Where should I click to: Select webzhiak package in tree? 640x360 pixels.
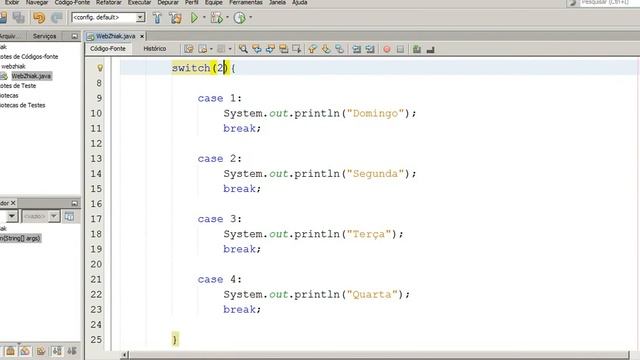(x=13, y=66)
